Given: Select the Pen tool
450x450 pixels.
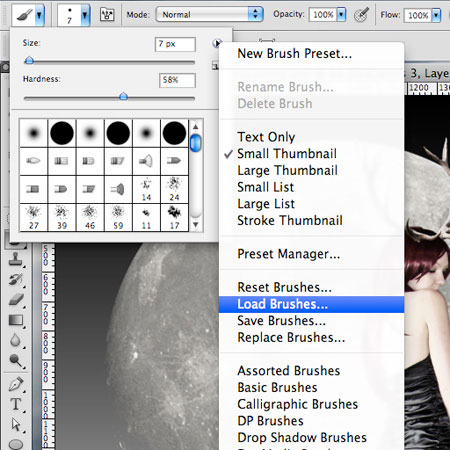Looking at the screenshot, I should click(15, 384).
